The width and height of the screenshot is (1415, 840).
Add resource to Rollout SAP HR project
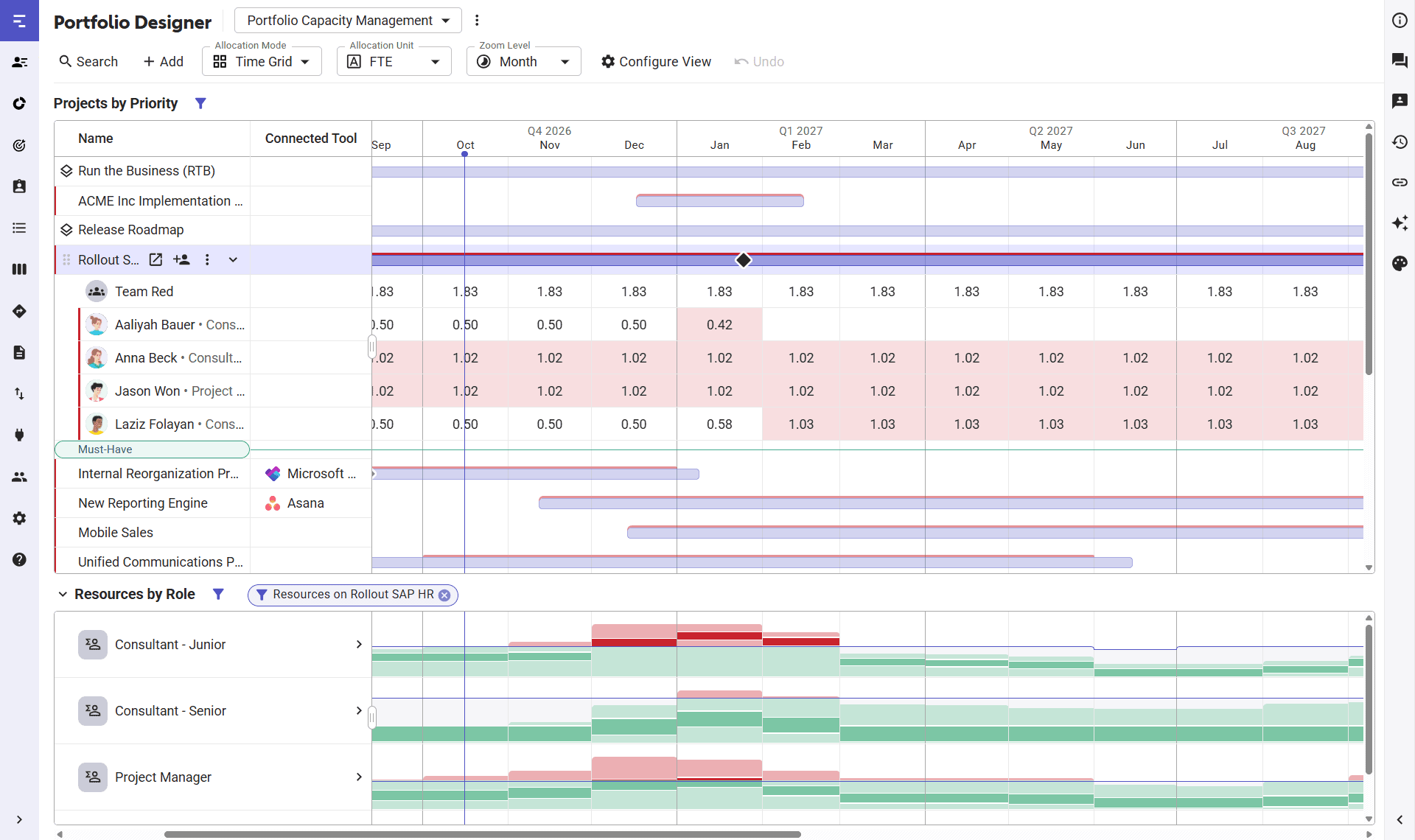[x=181, y=259]
